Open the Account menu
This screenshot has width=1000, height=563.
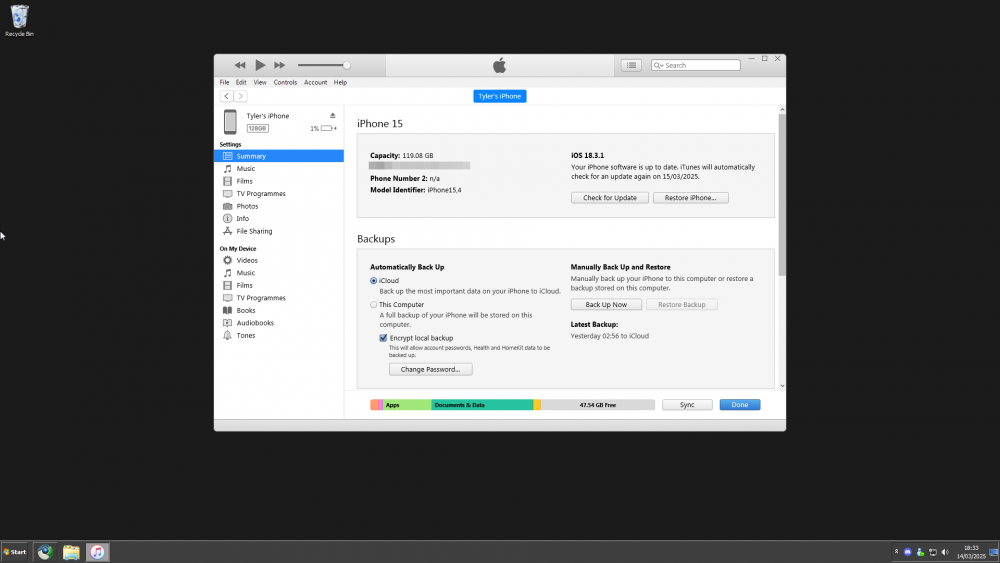pos(315,82)
